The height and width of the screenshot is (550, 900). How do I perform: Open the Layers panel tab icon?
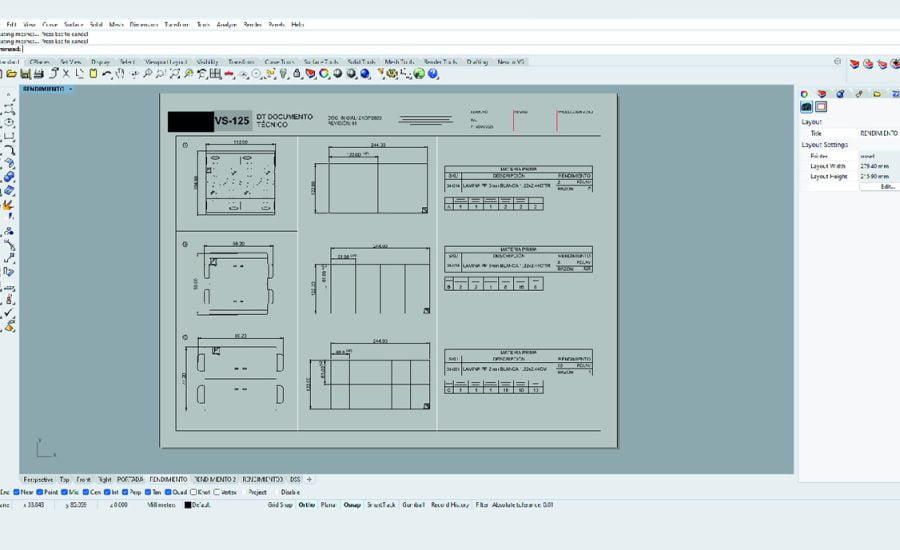822,94
